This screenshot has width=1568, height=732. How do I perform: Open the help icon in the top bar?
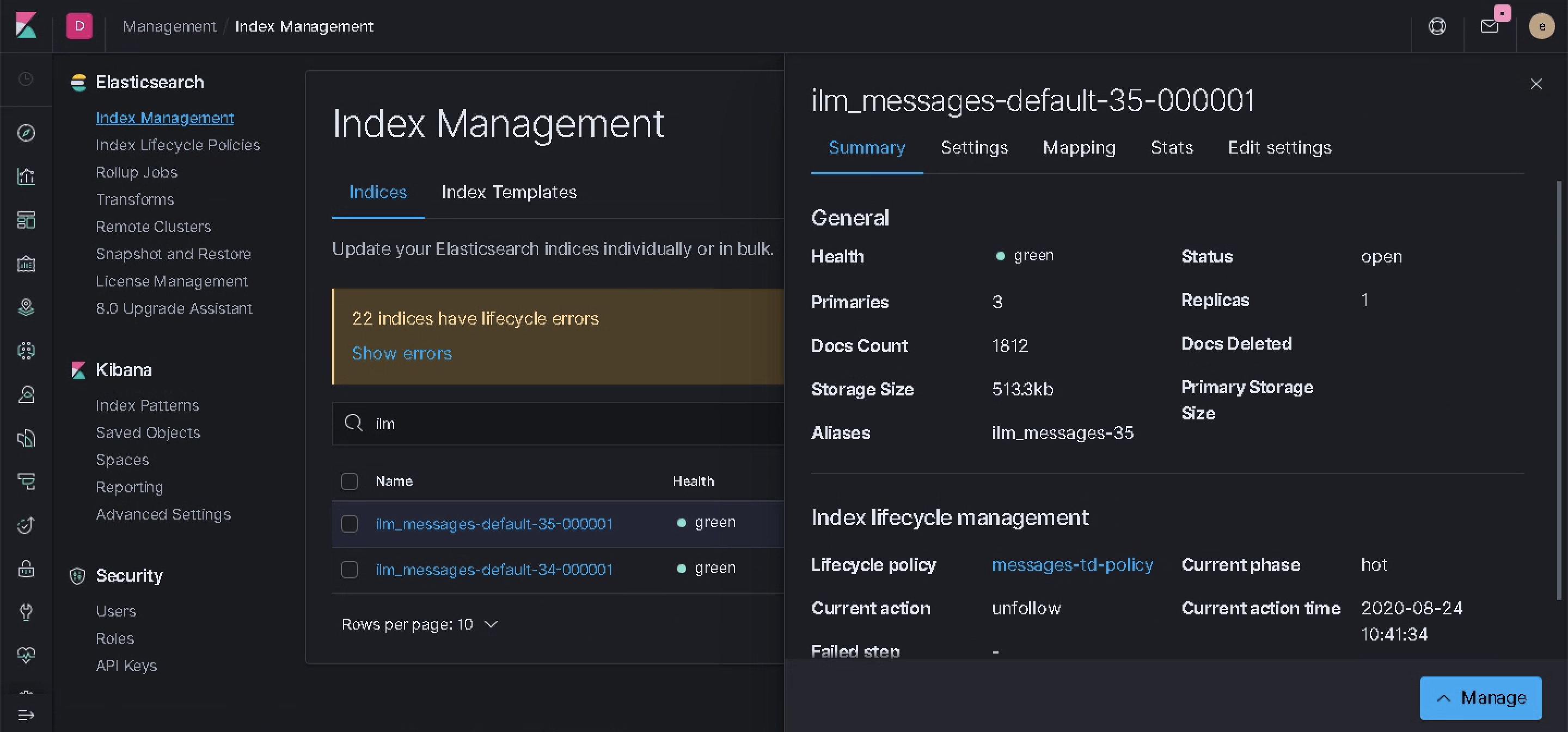(x=1437, y=26)
